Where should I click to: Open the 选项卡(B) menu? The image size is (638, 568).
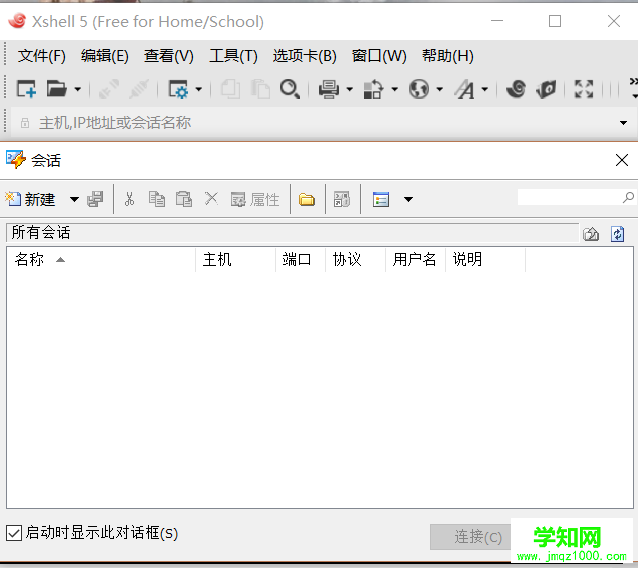(x=305, y=56)
